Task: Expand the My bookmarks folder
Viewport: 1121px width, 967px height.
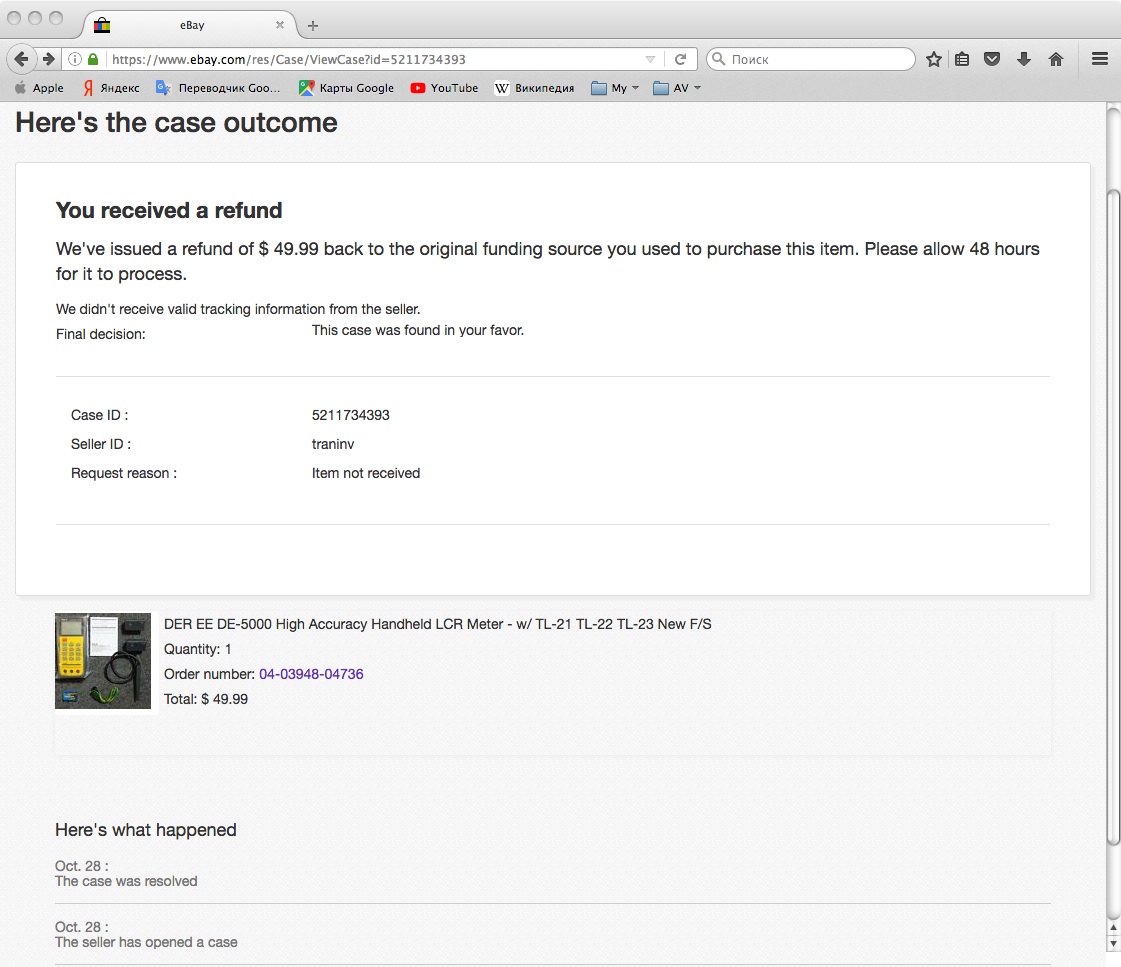Action: tap(614, 88)
